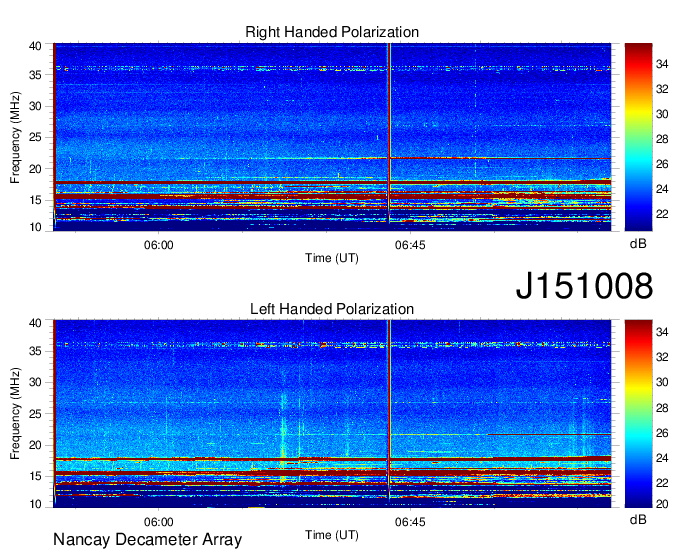This screenshot has height=552, width=680.
Task: Click the 24 dB value on Right Handed colorbar
Action: tap(662, 189)
